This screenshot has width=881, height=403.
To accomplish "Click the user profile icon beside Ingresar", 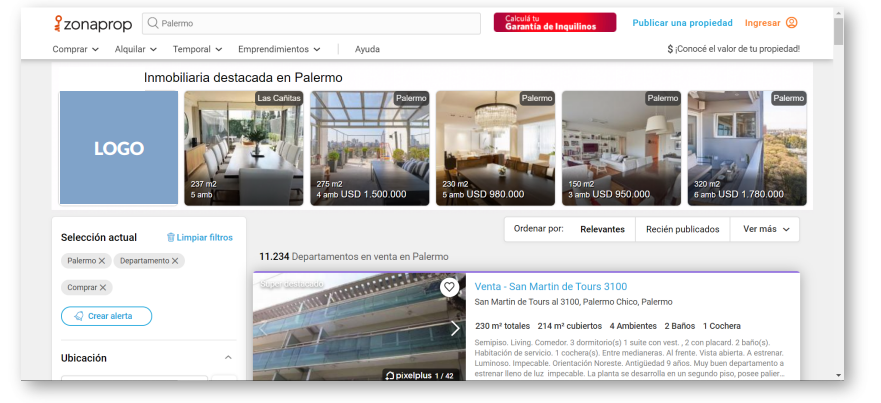I will pos(792,23).
